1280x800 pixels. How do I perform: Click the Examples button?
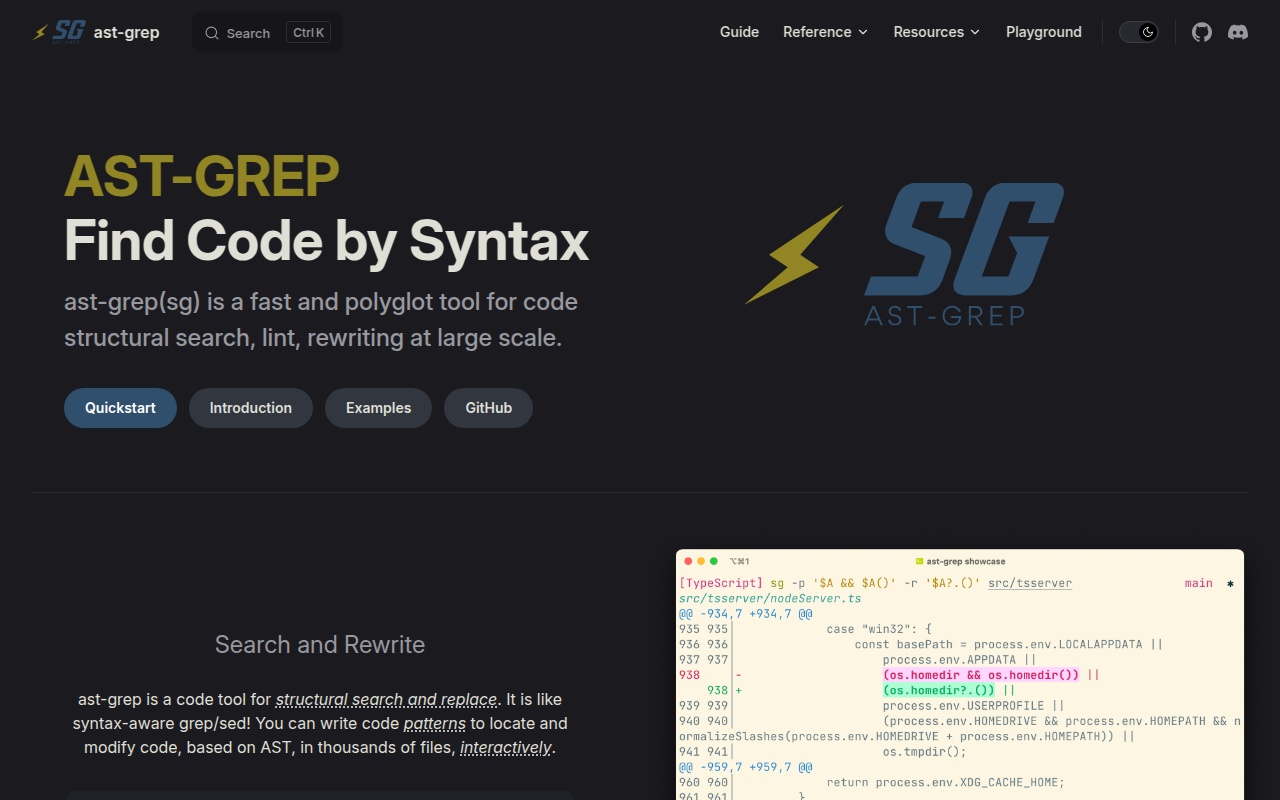(378, 408)
